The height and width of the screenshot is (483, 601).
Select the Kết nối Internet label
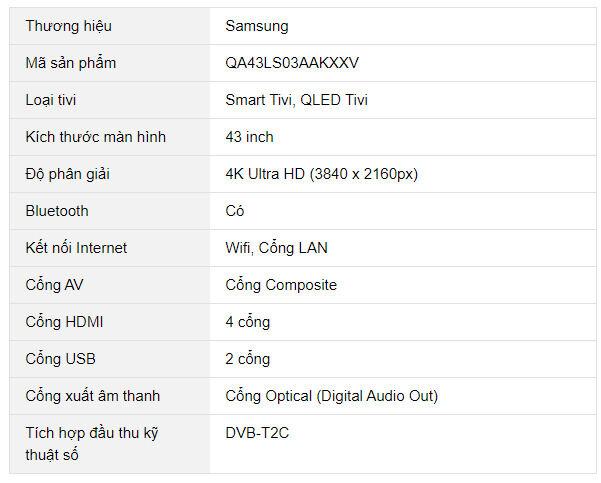(x=76, y=248)
